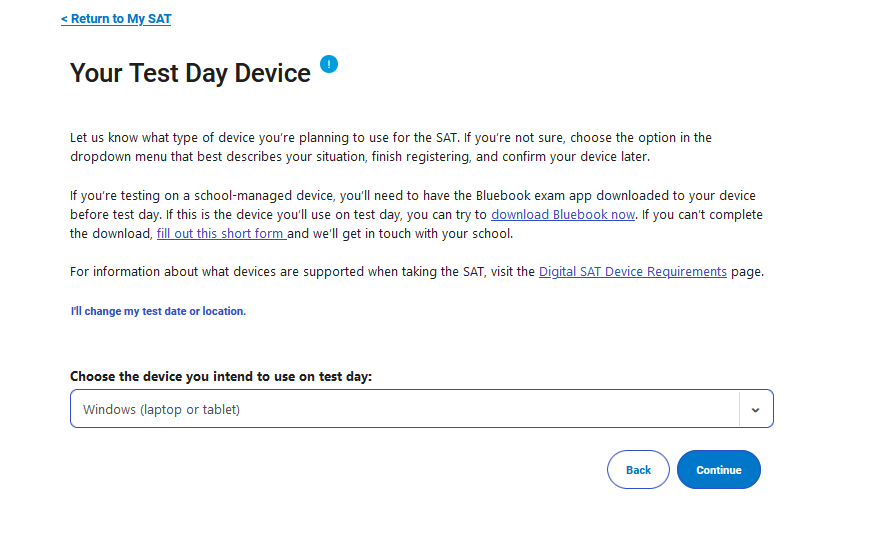The image size is (870, 533).
Task: Click the '<' arrow in the return link
Action: click(64, 19)
